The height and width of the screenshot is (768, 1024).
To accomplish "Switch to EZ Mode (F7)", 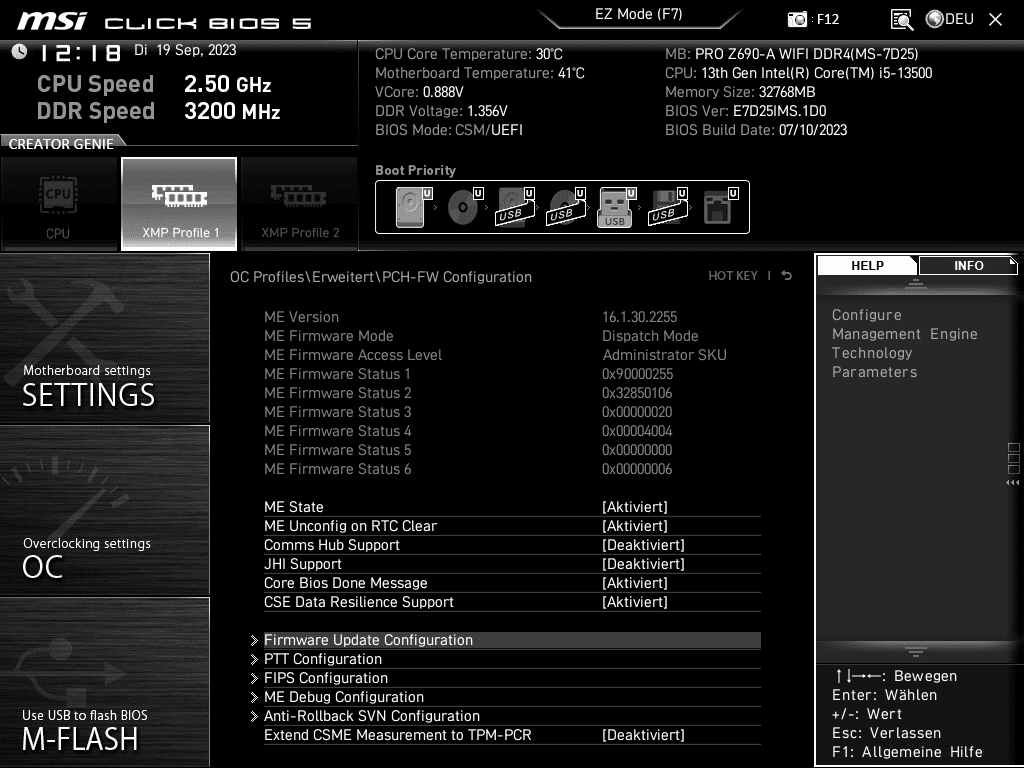I will coord(639,14).
